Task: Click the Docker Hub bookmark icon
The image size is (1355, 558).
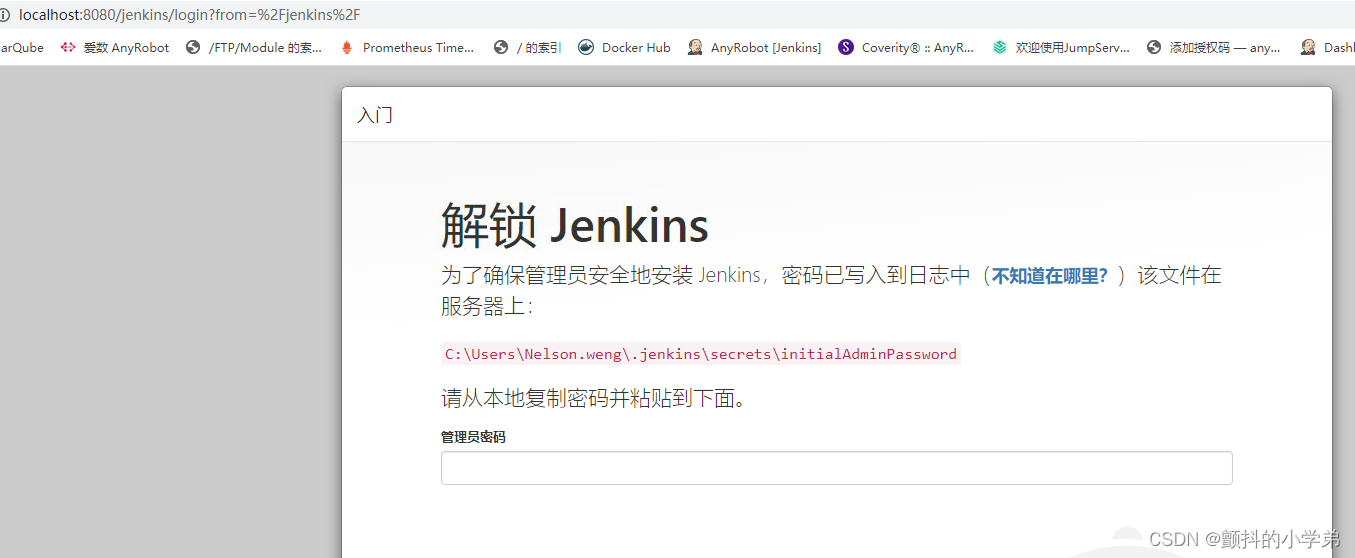Action: point(586,47)
